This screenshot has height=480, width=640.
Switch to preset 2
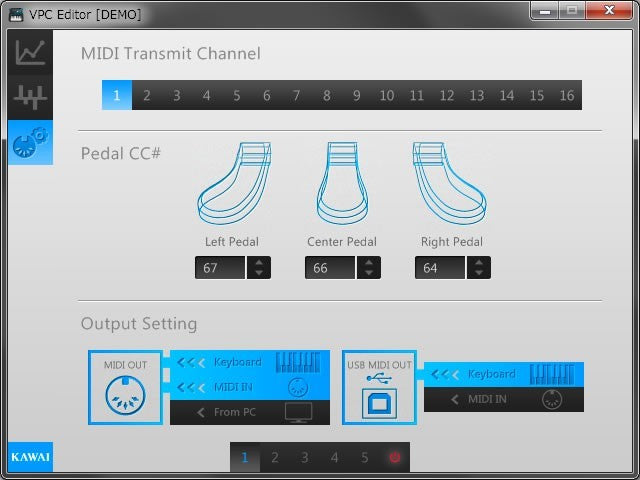pyautogui.click(x=275, y=457)
